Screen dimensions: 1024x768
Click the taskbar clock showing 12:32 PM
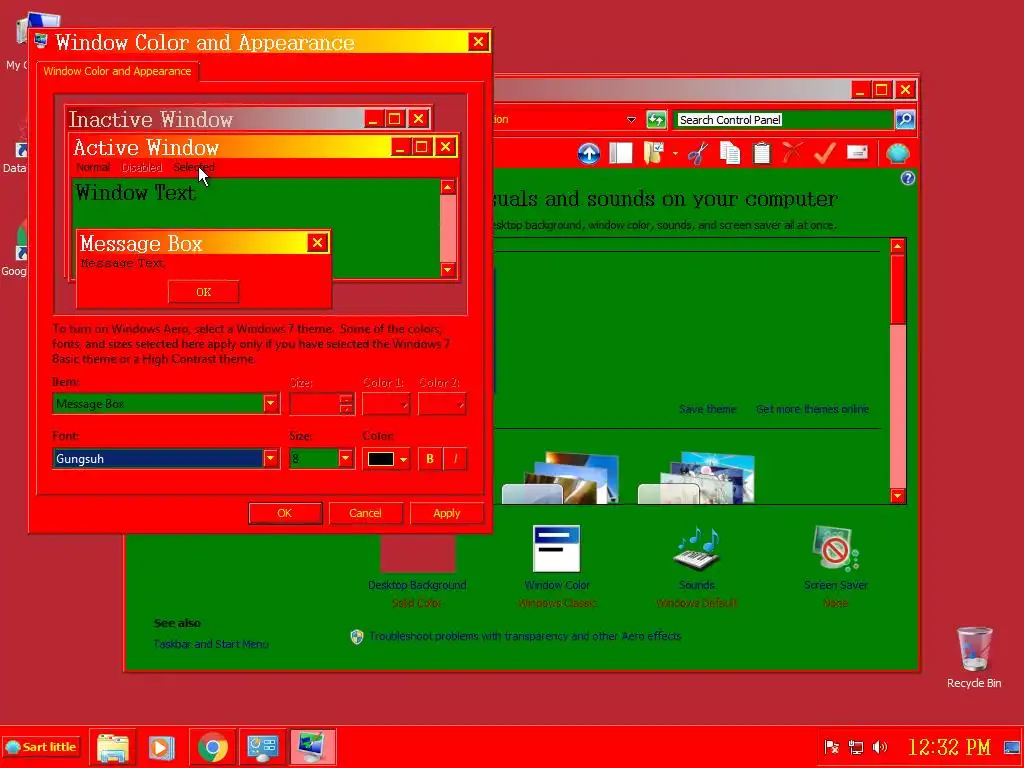tap(949, 747)
